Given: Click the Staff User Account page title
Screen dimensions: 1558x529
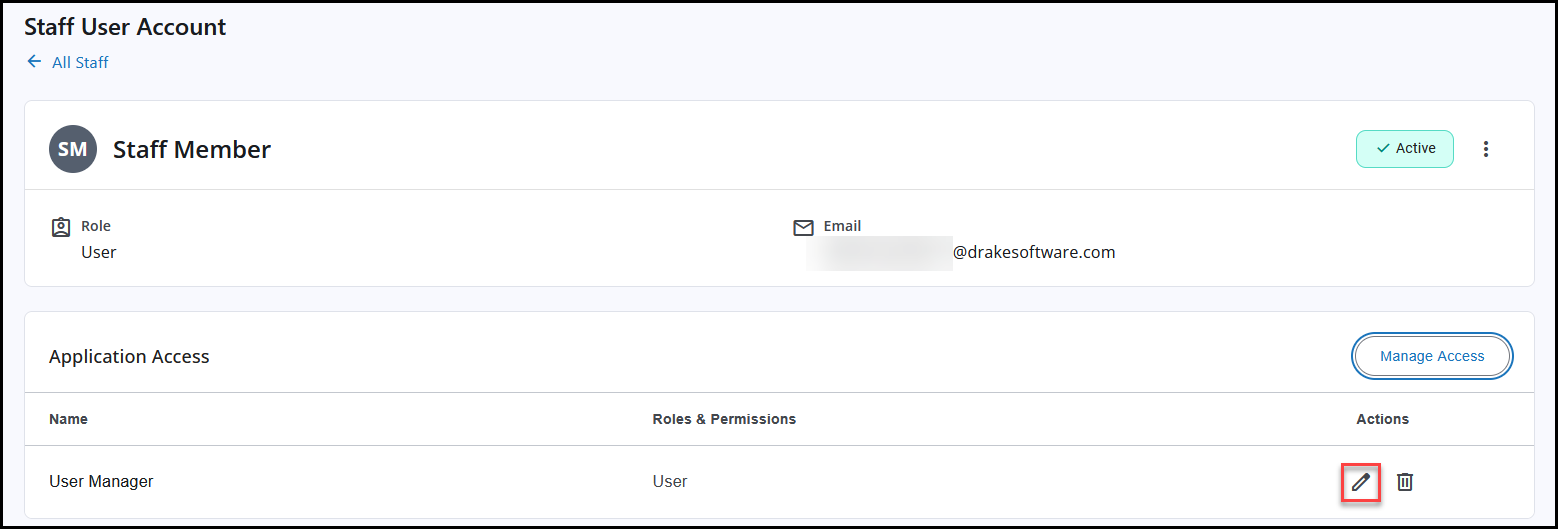Looking at the screenshot, I should pos(125,27).
